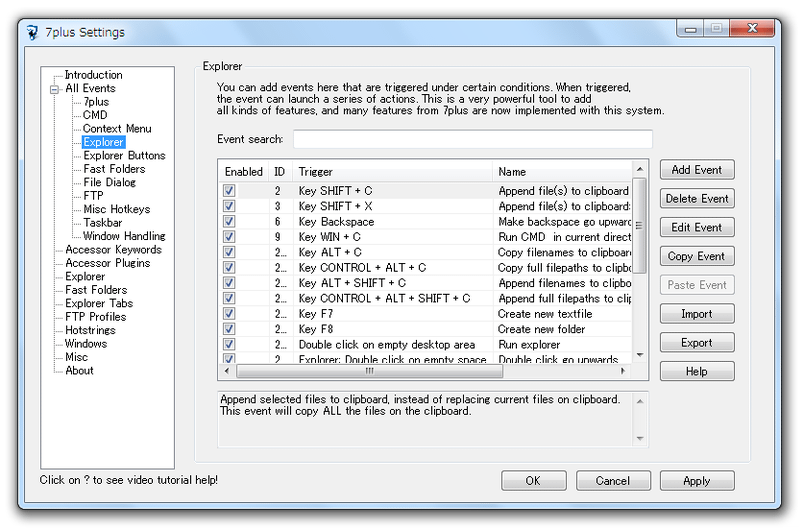Click the 7plus app icon in title bar
This screenshot has width=804, height=529.
point(32,32)
